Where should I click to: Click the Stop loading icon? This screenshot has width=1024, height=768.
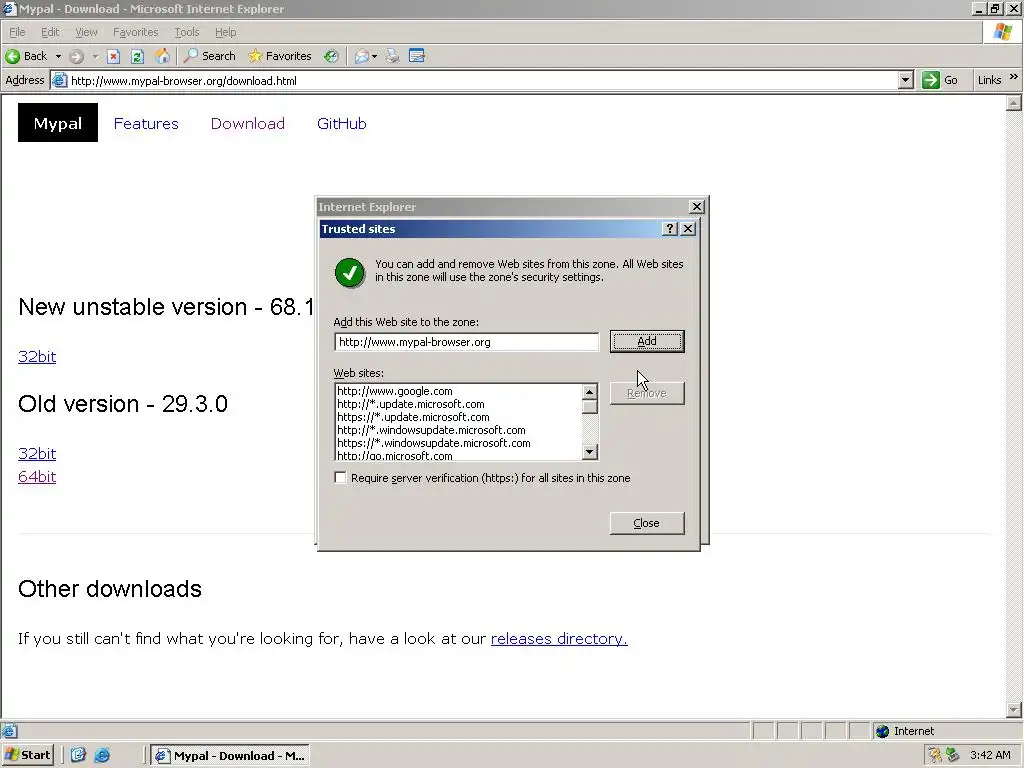[x=114, y=56]
